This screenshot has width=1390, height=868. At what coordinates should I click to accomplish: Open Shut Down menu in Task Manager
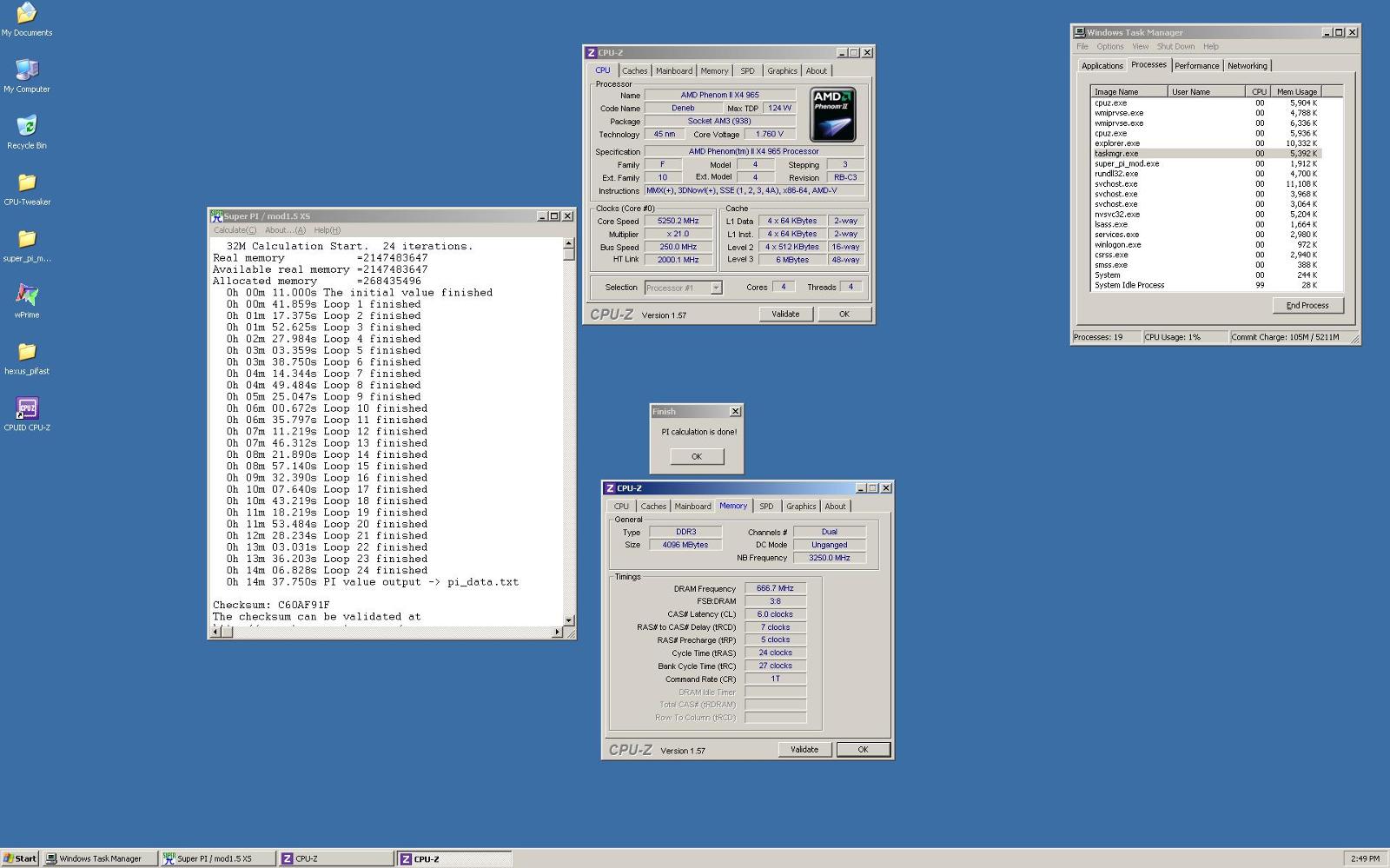(1175, 47)
